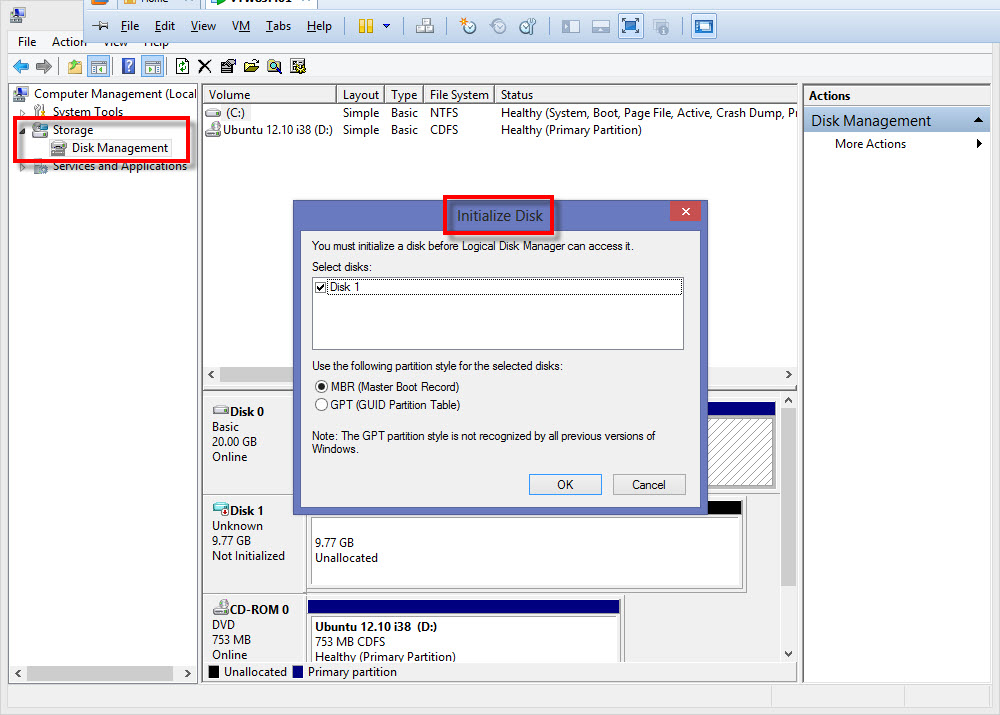Click the volume list scroll-right arrow

788,374
